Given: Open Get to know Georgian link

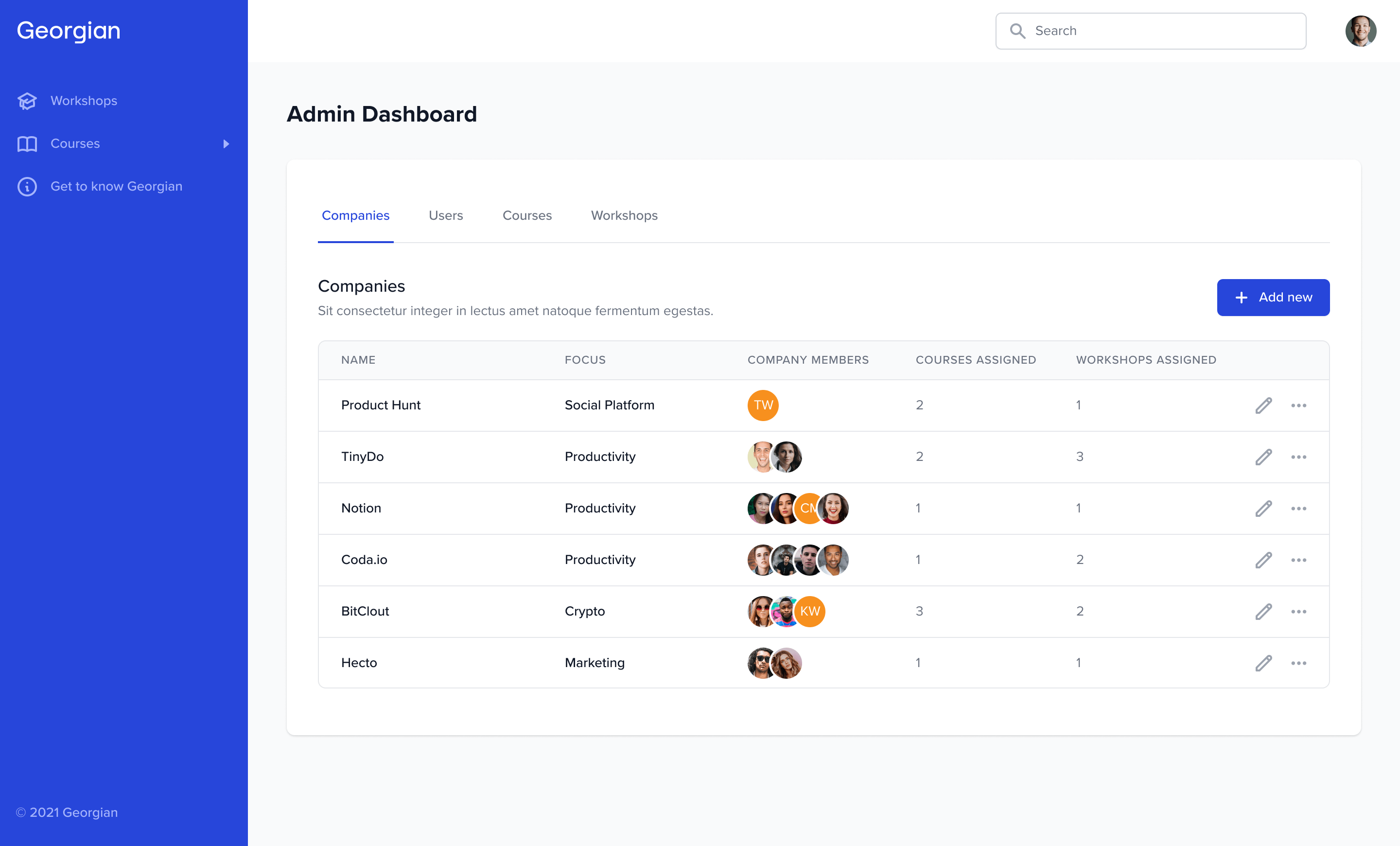Looking at the screenshot, I should click(117, 186).
